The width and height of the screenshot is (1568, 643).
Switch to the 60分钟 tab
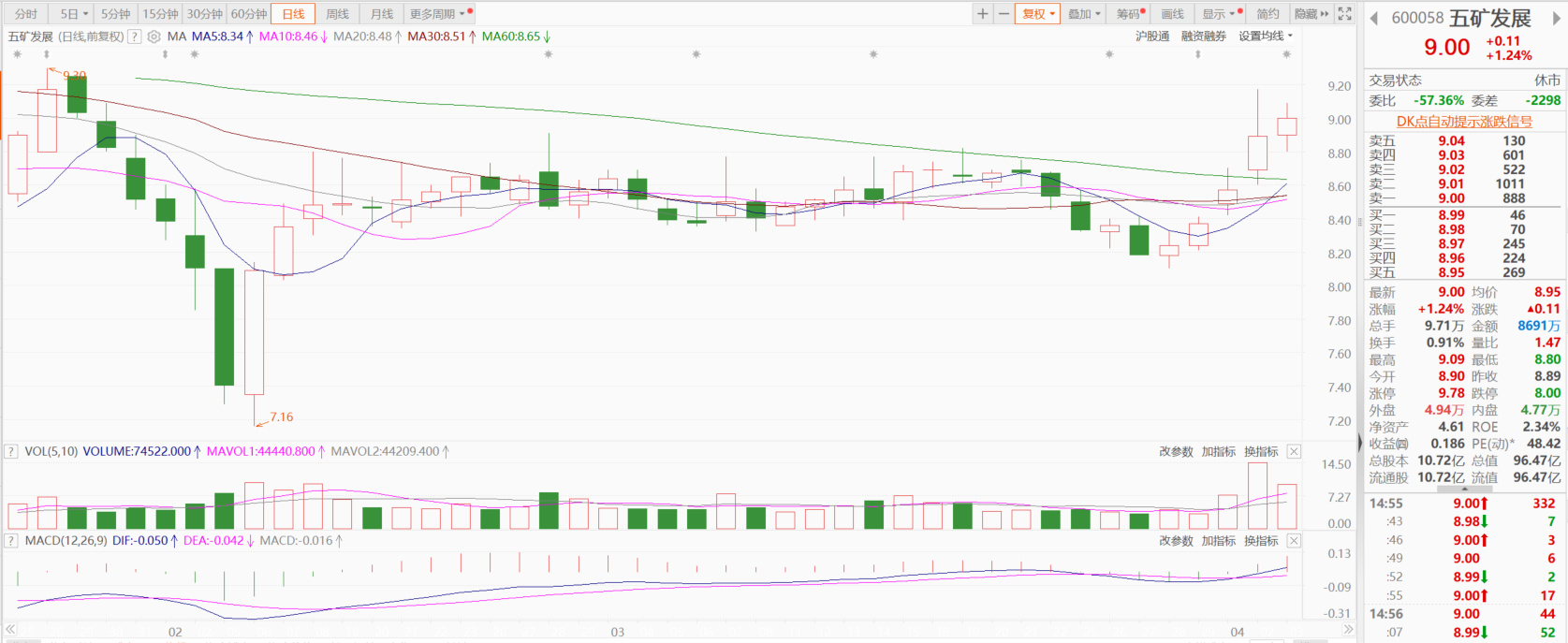coord(249,14)
